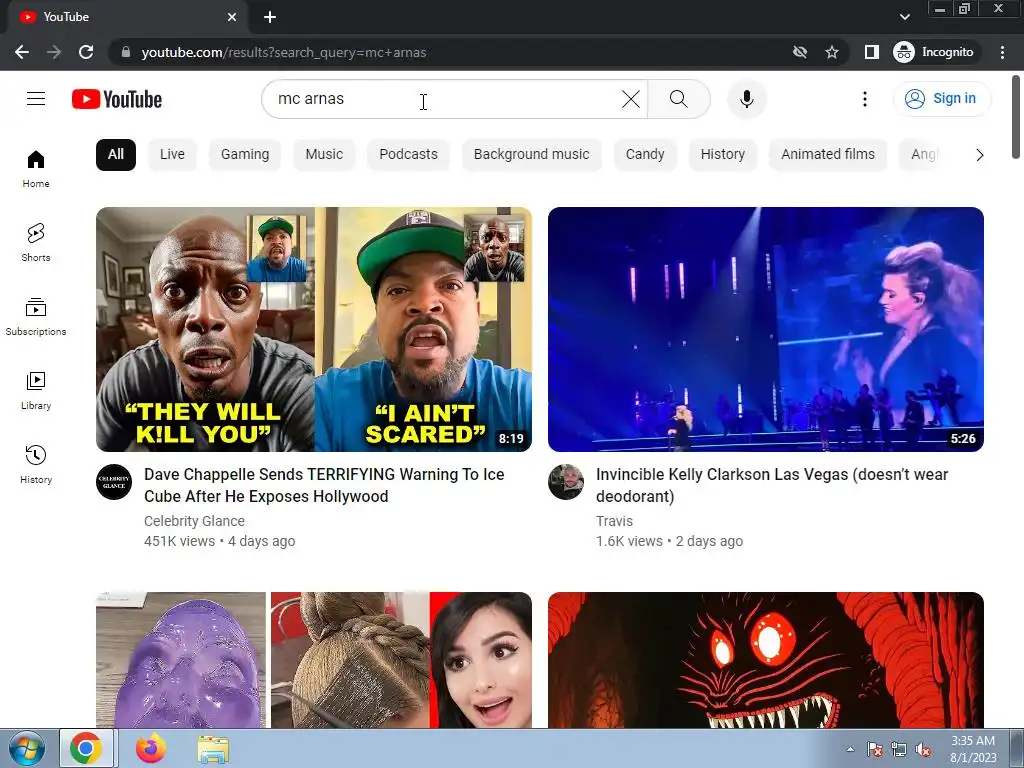
Task: Click the YouTube logo
Action: click(x=117, y=99)
